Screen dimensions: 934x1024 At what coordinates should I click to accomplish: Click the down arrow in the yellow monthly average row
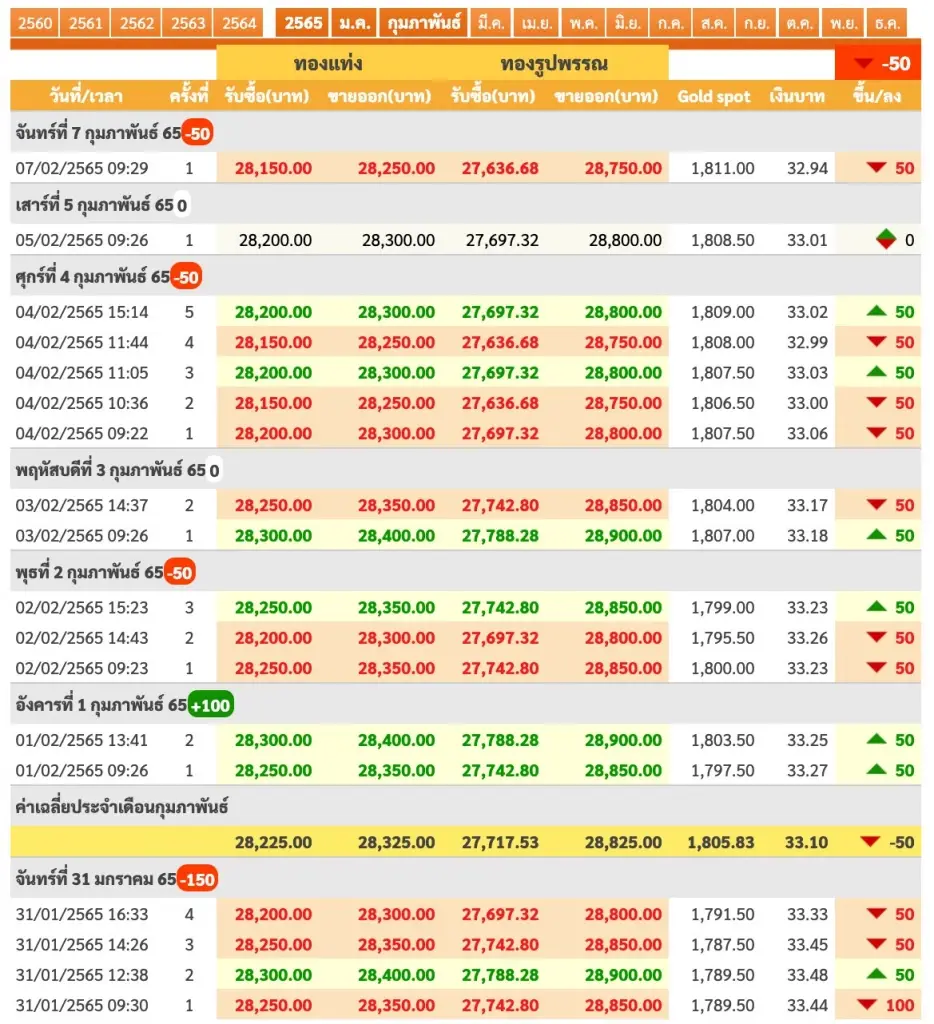[870, 842]
